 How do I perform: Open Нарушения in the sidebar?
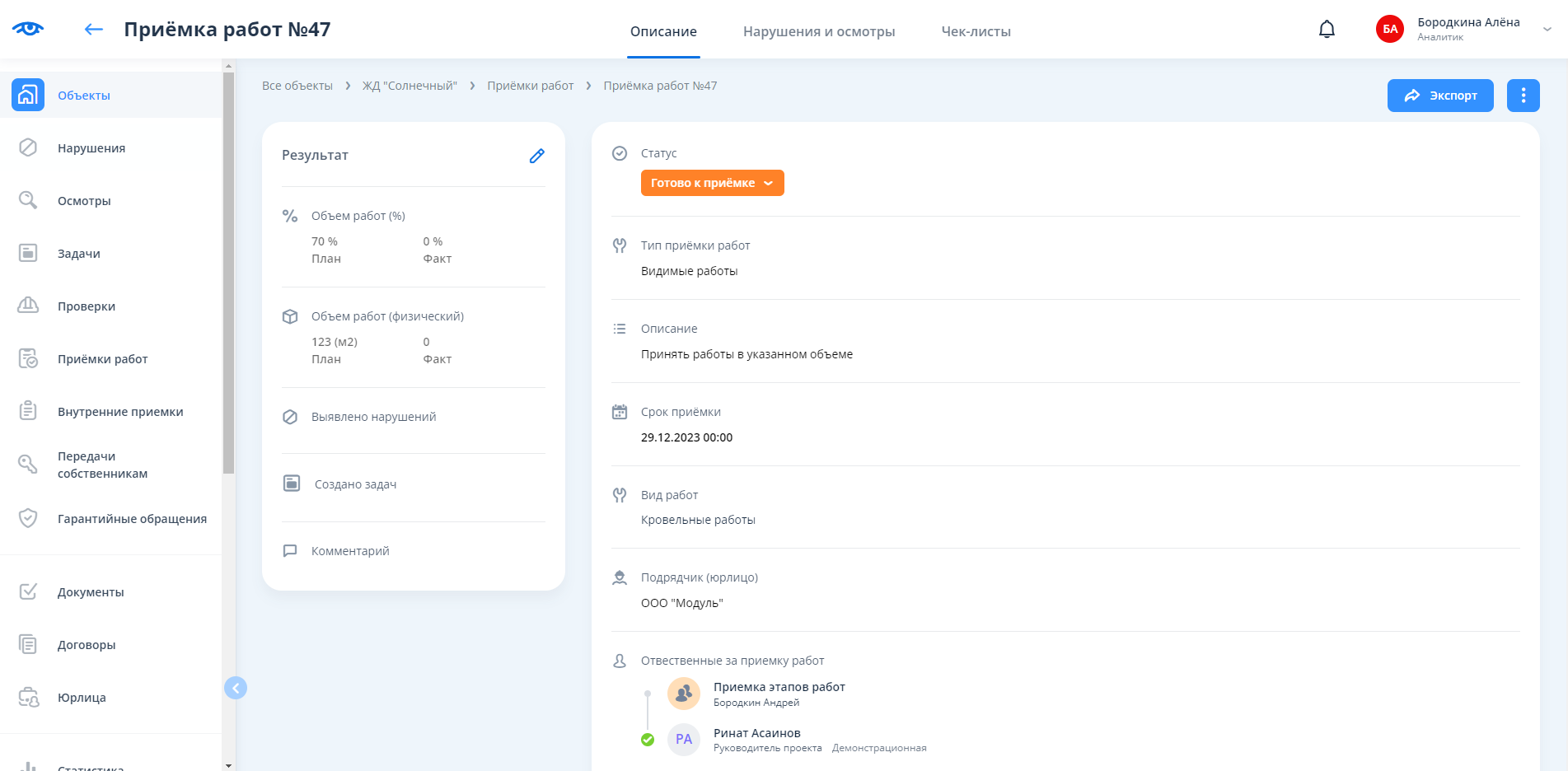coord(91,148)
